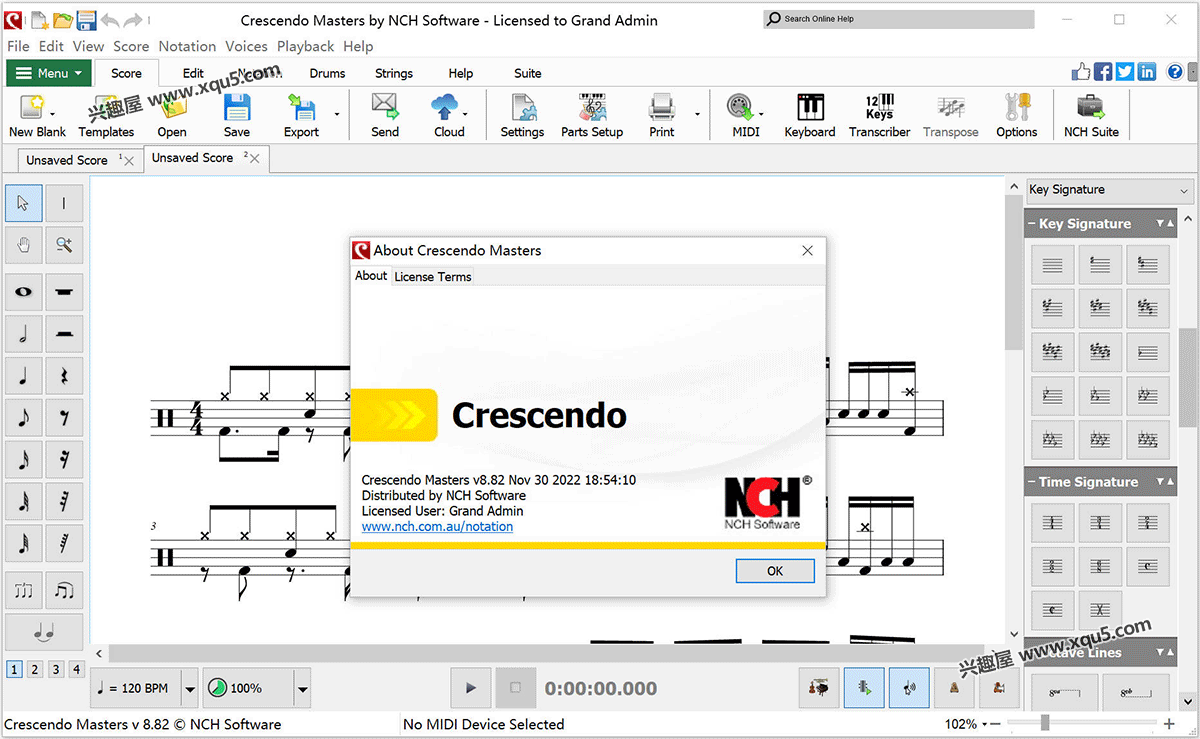
Task: Open the Keyboard tool
Action: (x=810, y=115)
